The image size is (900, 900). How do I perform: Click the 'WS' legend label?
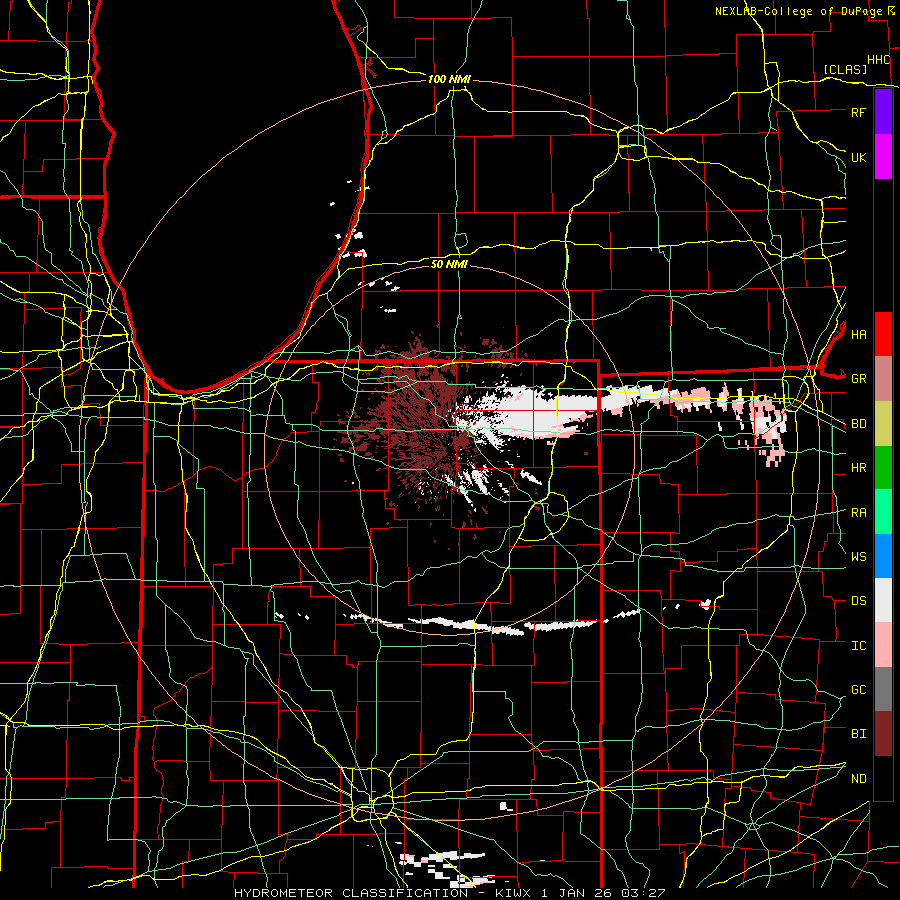point(858,557)
